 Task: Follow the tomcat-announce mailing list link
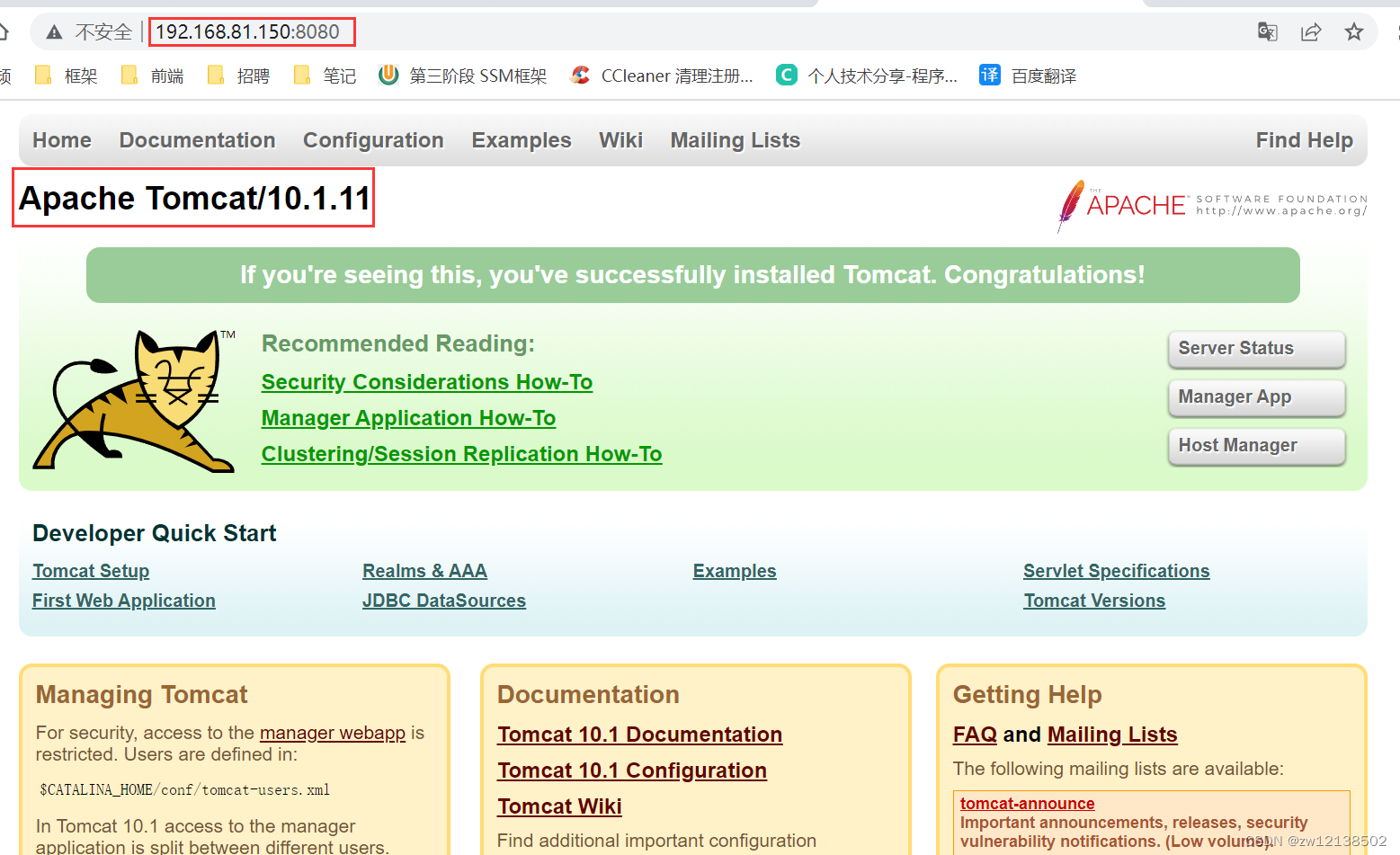click(1027, 803)
